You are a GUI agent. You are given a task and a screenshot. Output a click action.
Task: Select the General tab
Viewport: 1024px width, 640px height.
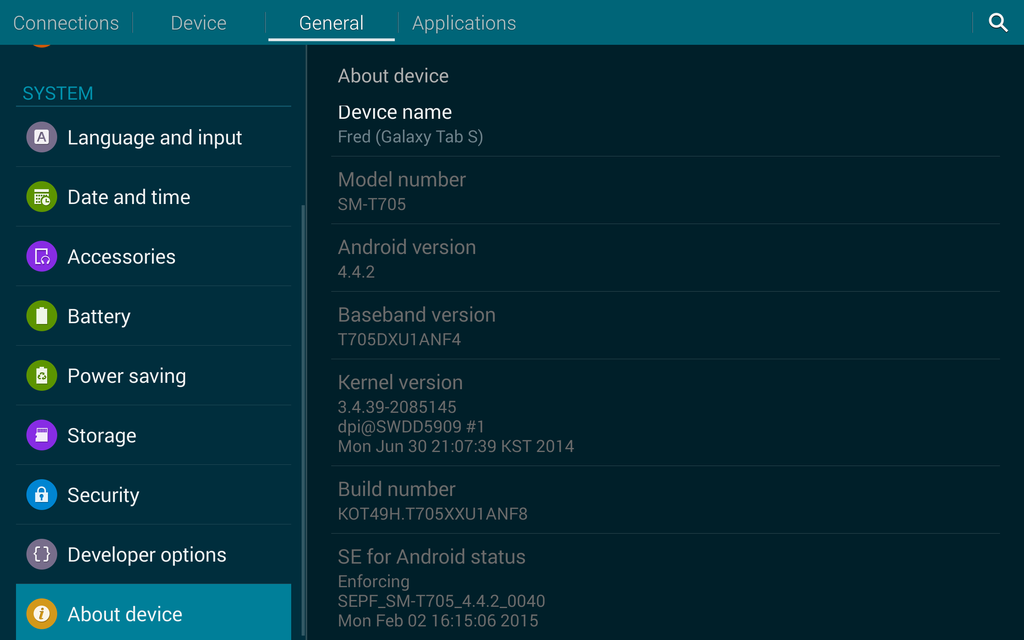(331, 22)
